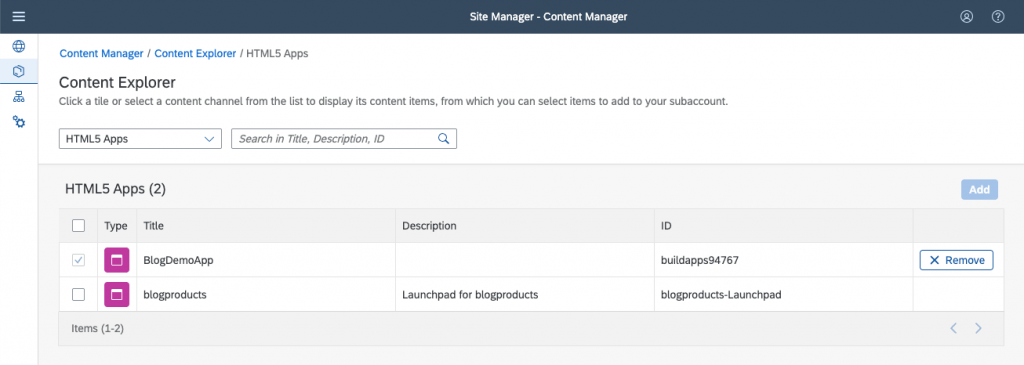Open the Site Directory globe icon

19,46
